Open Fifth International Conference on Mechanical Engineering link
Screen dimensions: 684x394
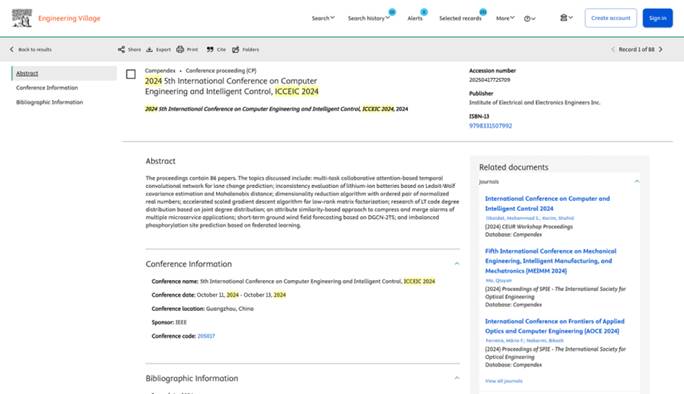coord(551,261)
